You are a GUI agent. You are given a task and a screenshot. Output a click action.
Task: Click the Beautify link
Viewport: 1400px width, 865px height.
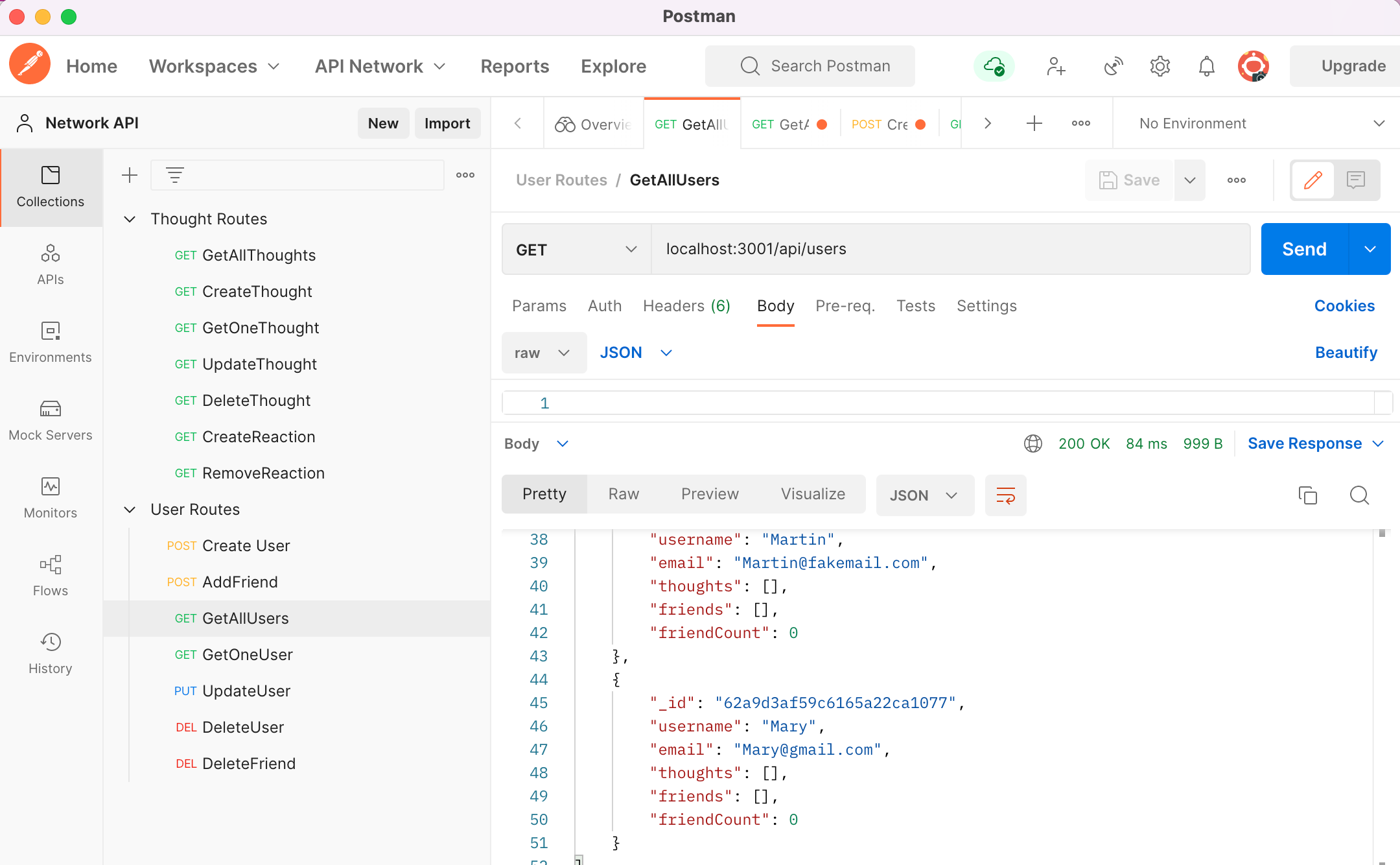pyautogui.click(x=1346, y=353)
